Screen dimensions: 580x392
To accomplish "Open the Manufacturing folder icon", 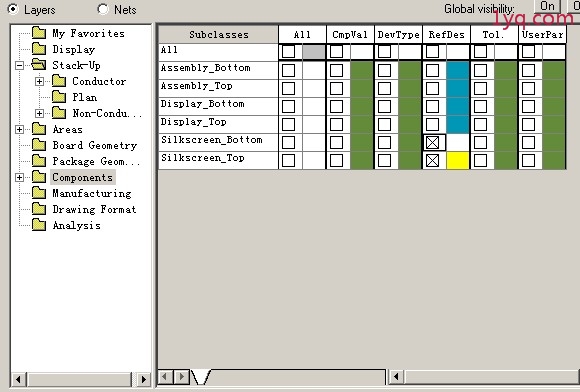I will tap(39, 193).
